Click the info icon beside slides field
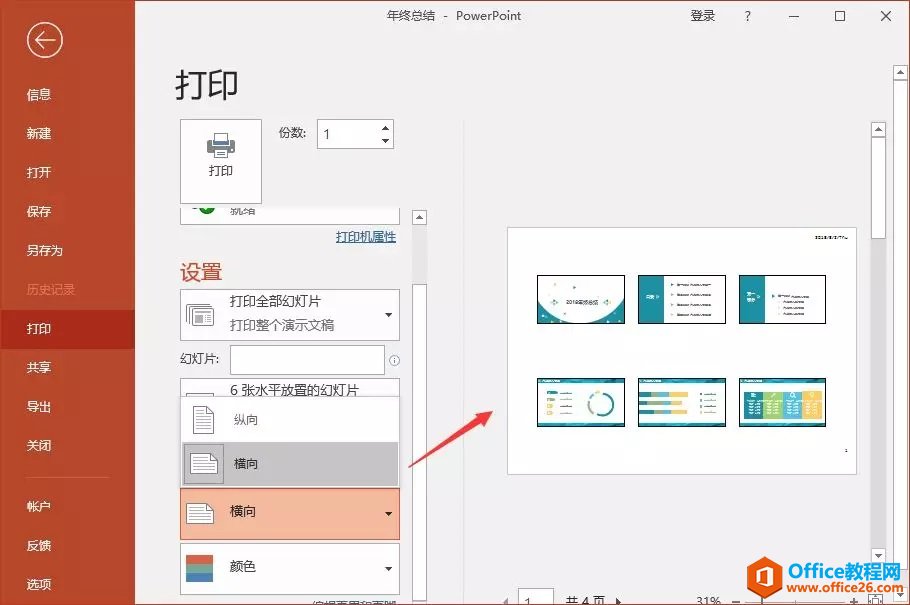 (394, 360)
